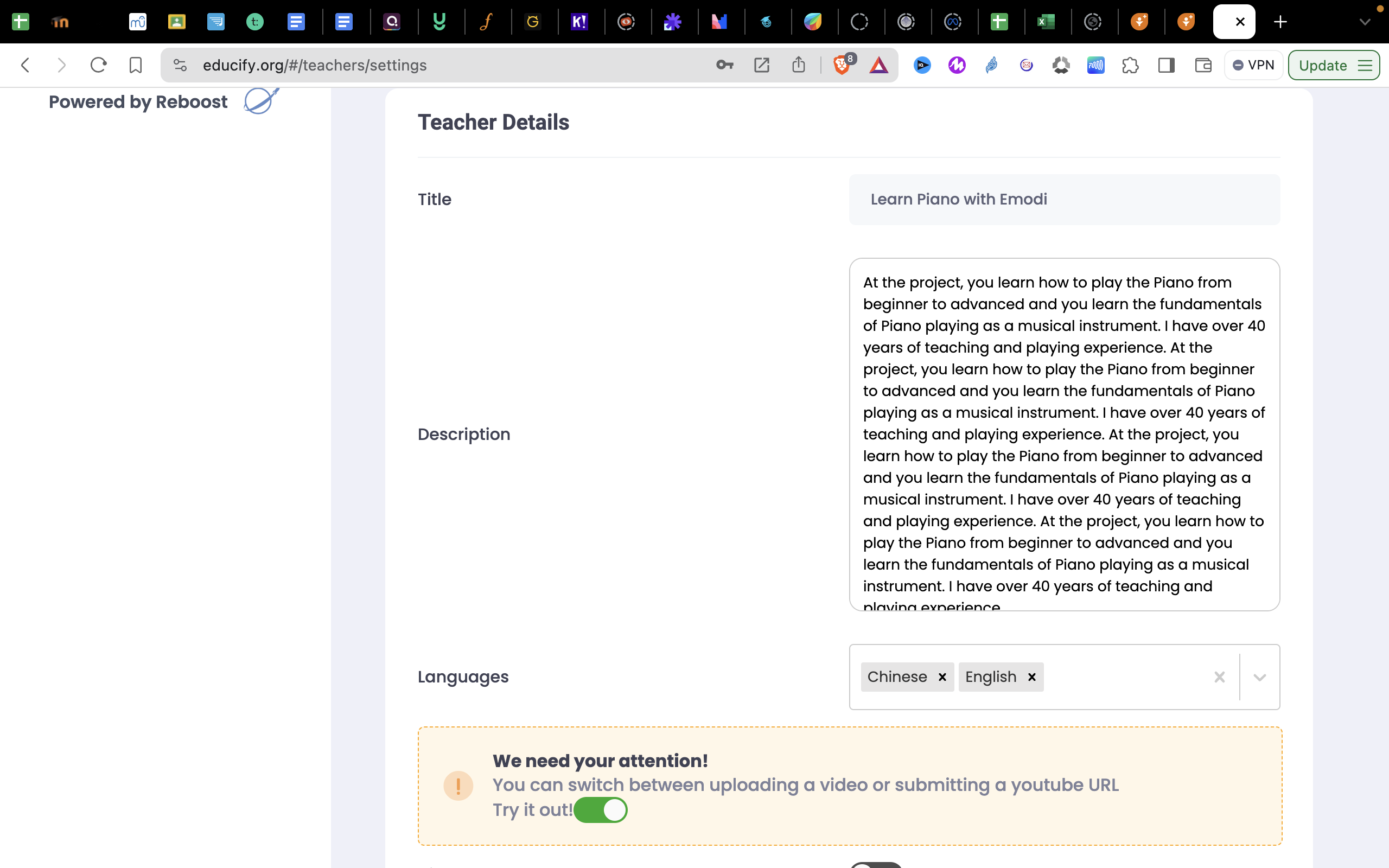This screenshot has width=1389, height=868.
Task: Click Brave Rewards triangle icon
Action: pos(878,66)
